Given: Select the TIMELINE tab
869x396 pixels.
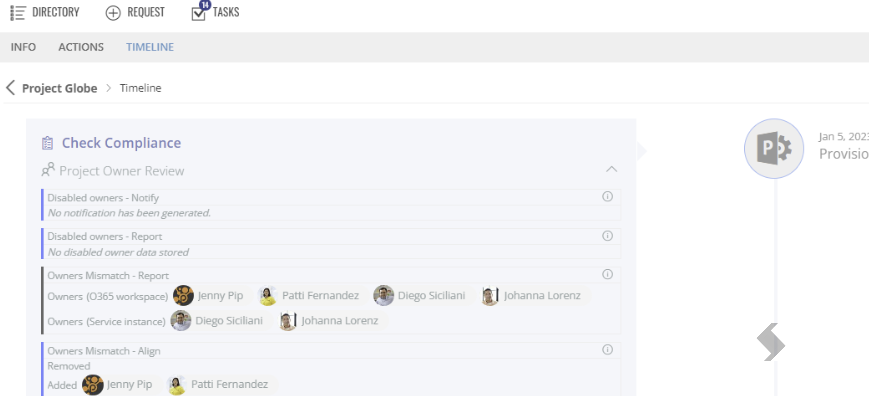Looking at the screenshot, I should [150, 47].
